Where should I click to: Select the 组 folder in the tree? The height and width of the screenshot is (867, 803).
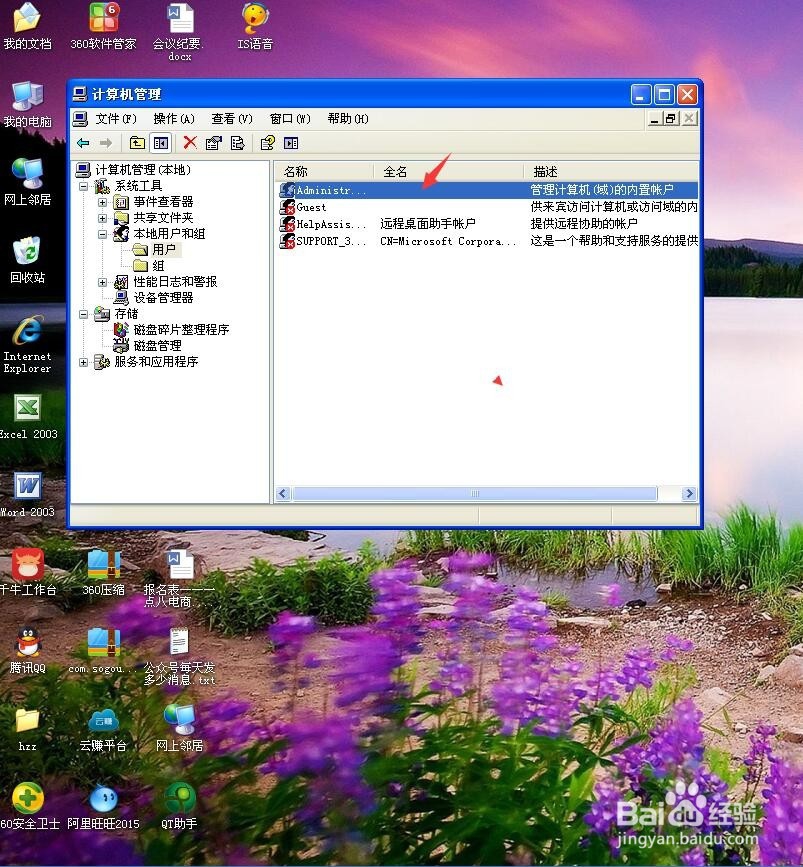(157, 265)
